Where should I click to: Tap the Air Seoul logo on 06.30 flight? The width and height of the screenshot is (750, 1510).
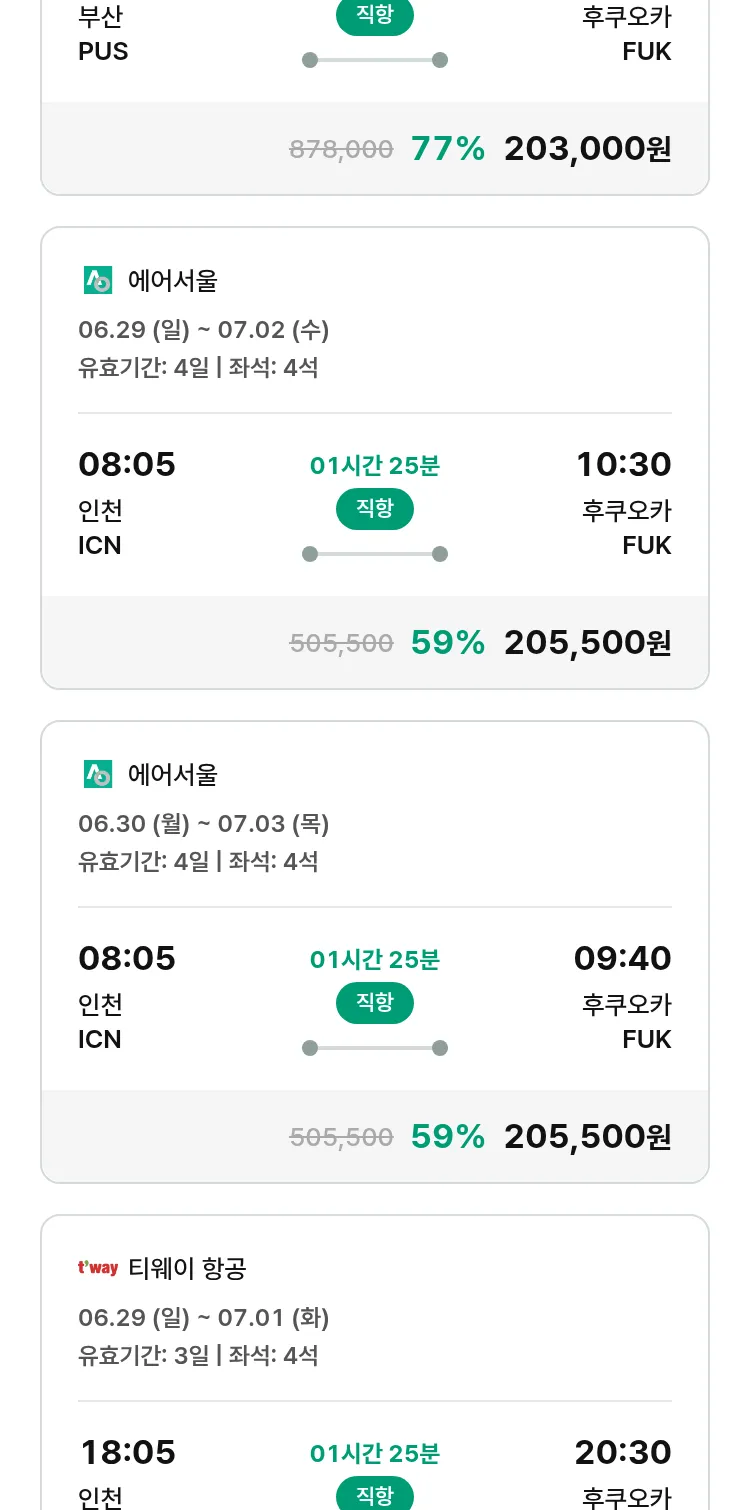point(98,775)
